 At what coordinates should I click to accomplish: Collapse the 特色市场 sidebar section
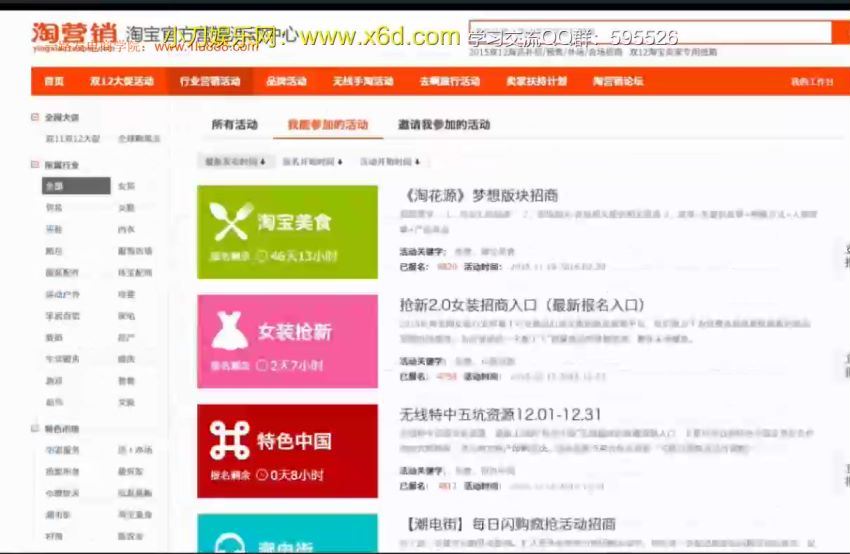point(35,428)
